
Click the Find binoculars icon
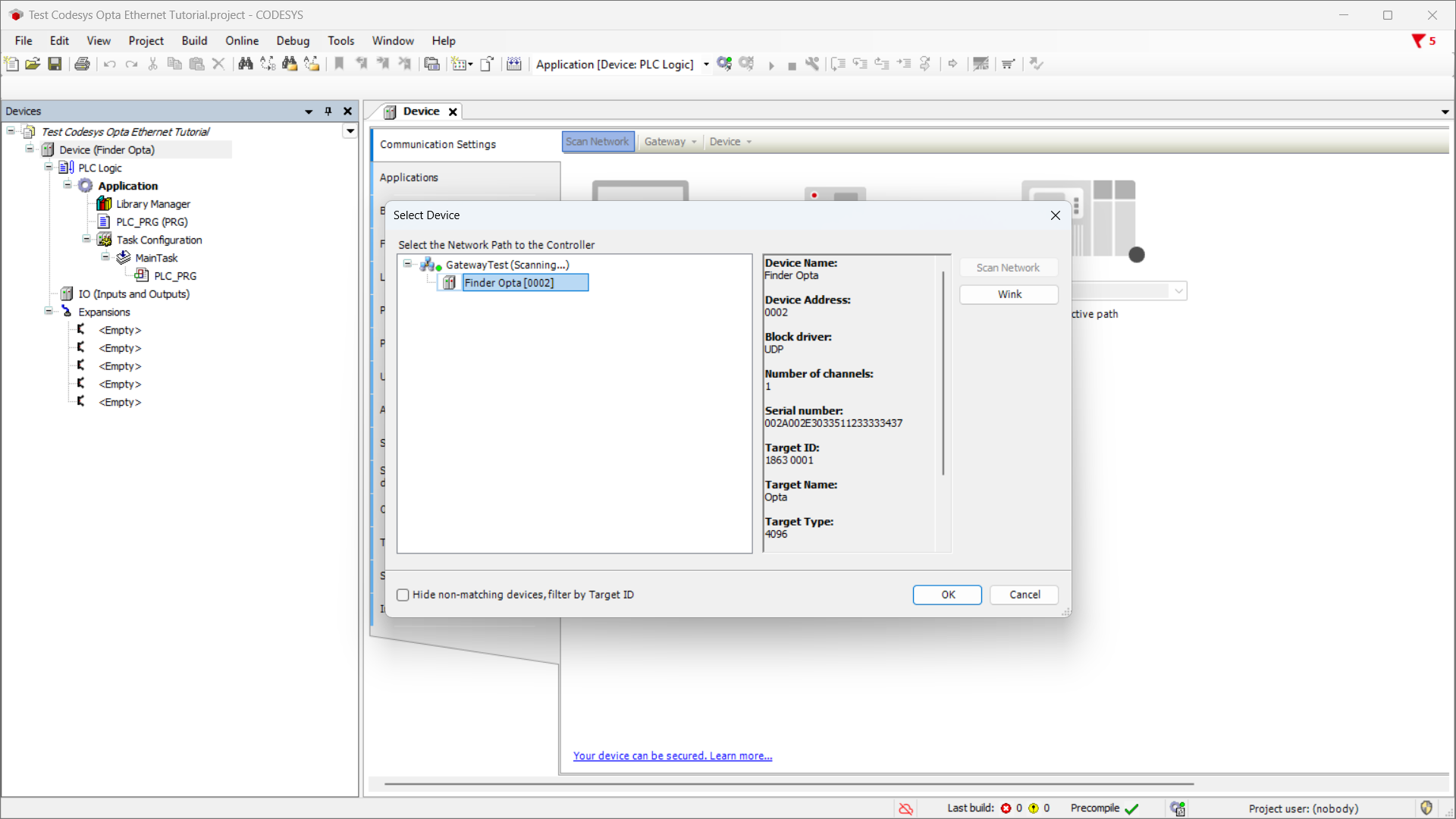click(245, 64)
